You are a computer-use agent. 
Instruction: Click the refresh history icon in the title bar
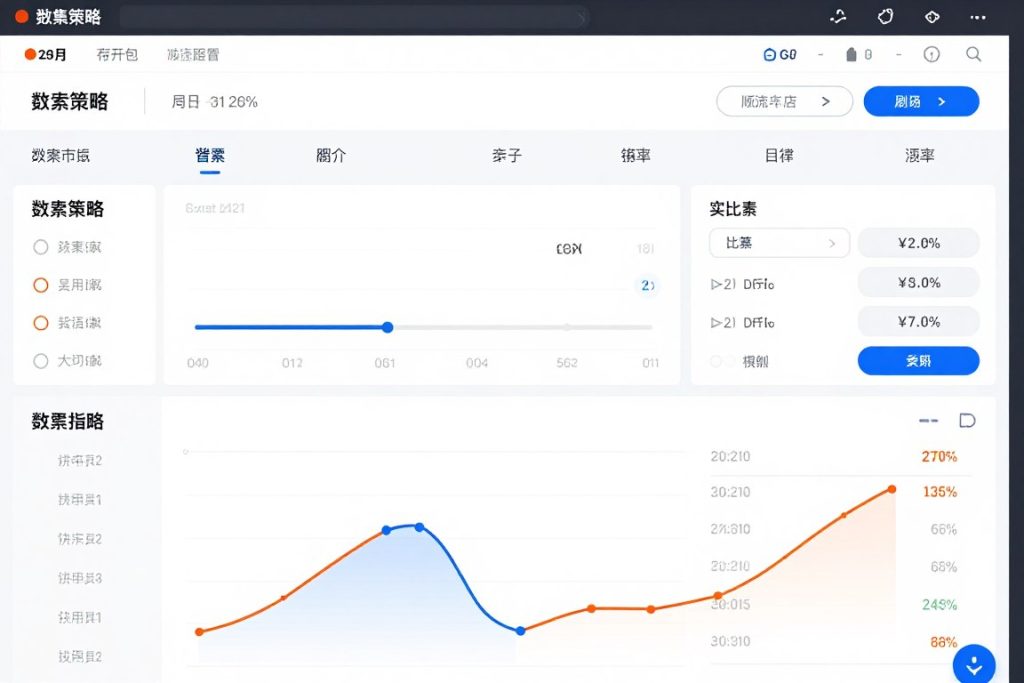click(883, 16)
